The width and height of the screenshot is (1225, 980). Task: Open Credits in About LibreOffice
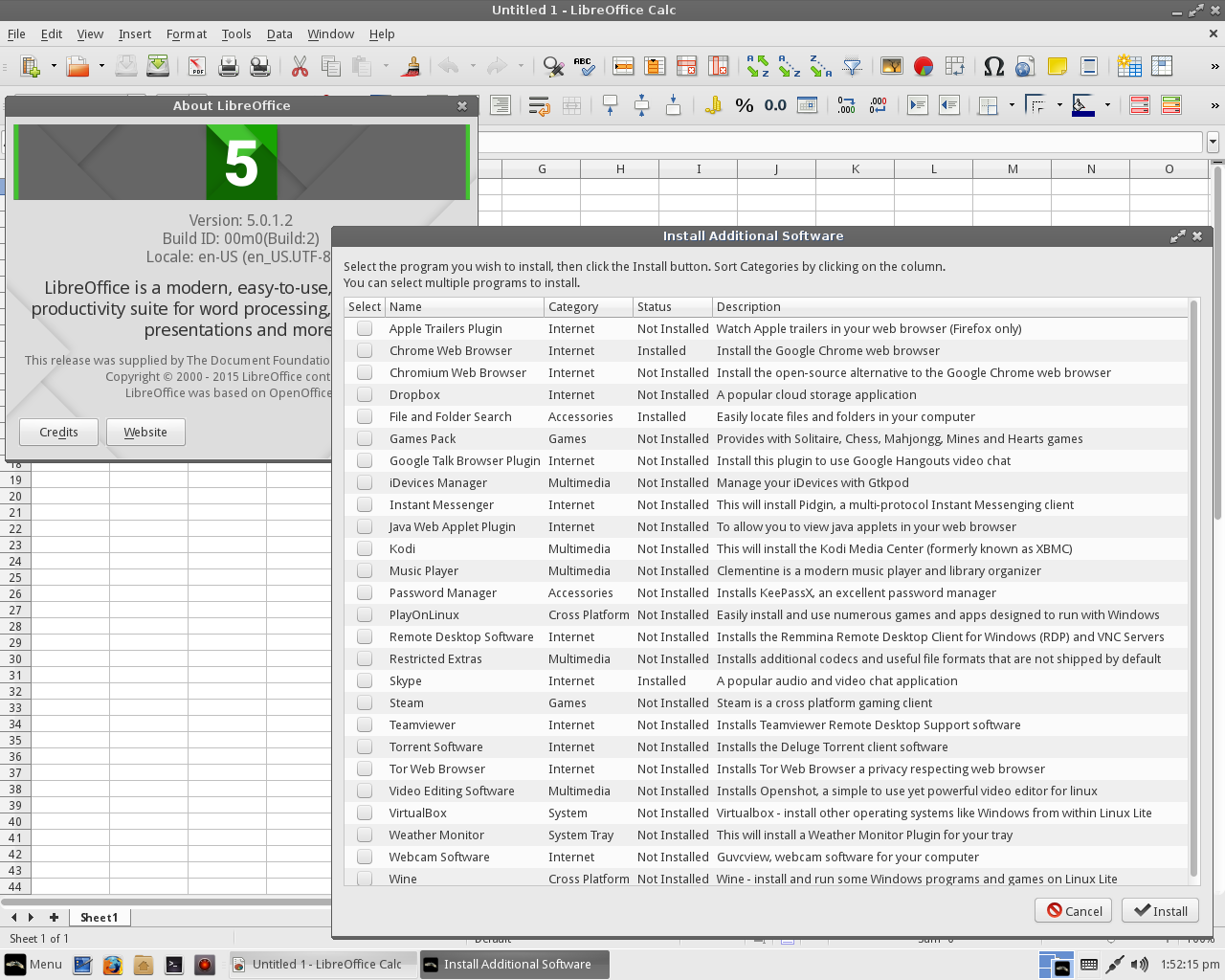click(58, 432)
